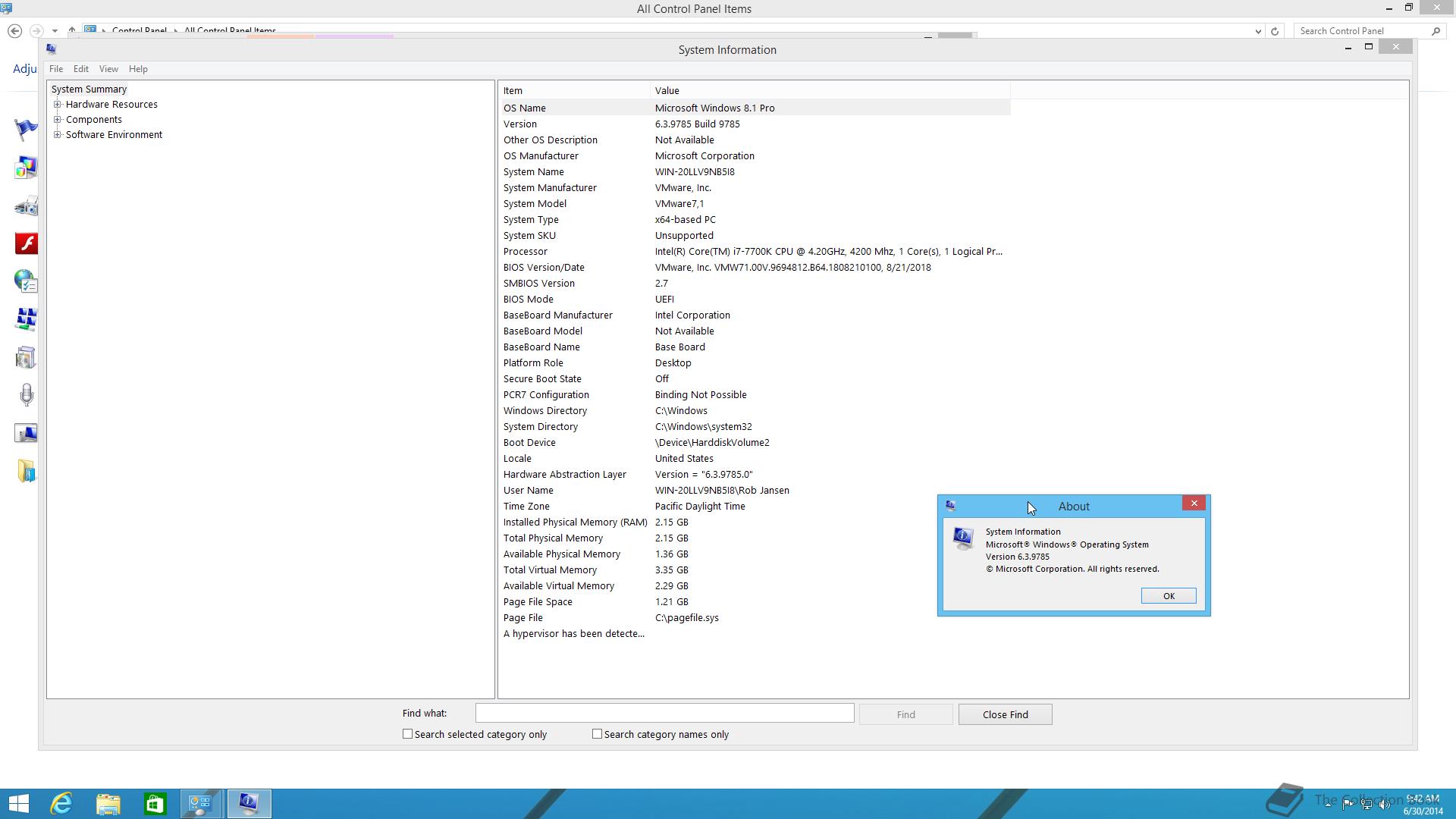Switch to System Information taskbar button

point(248,804)
